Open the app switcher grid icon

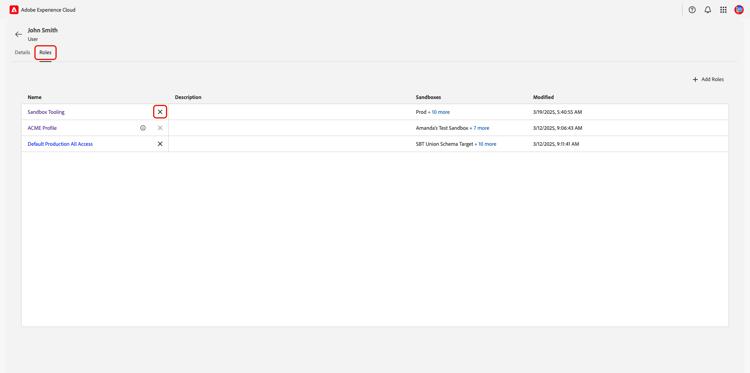pos(723,10)
